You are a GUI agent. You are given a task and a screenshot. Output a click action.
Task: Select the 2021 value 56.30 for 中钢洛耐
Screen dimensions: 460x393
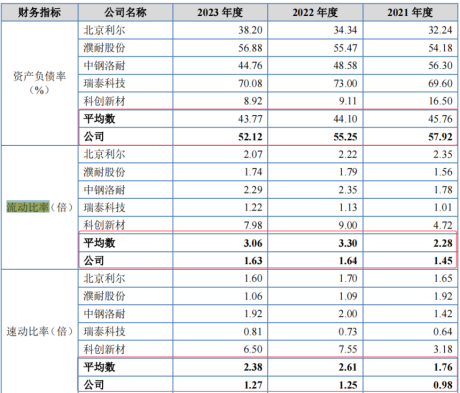[x=440, y=66]
